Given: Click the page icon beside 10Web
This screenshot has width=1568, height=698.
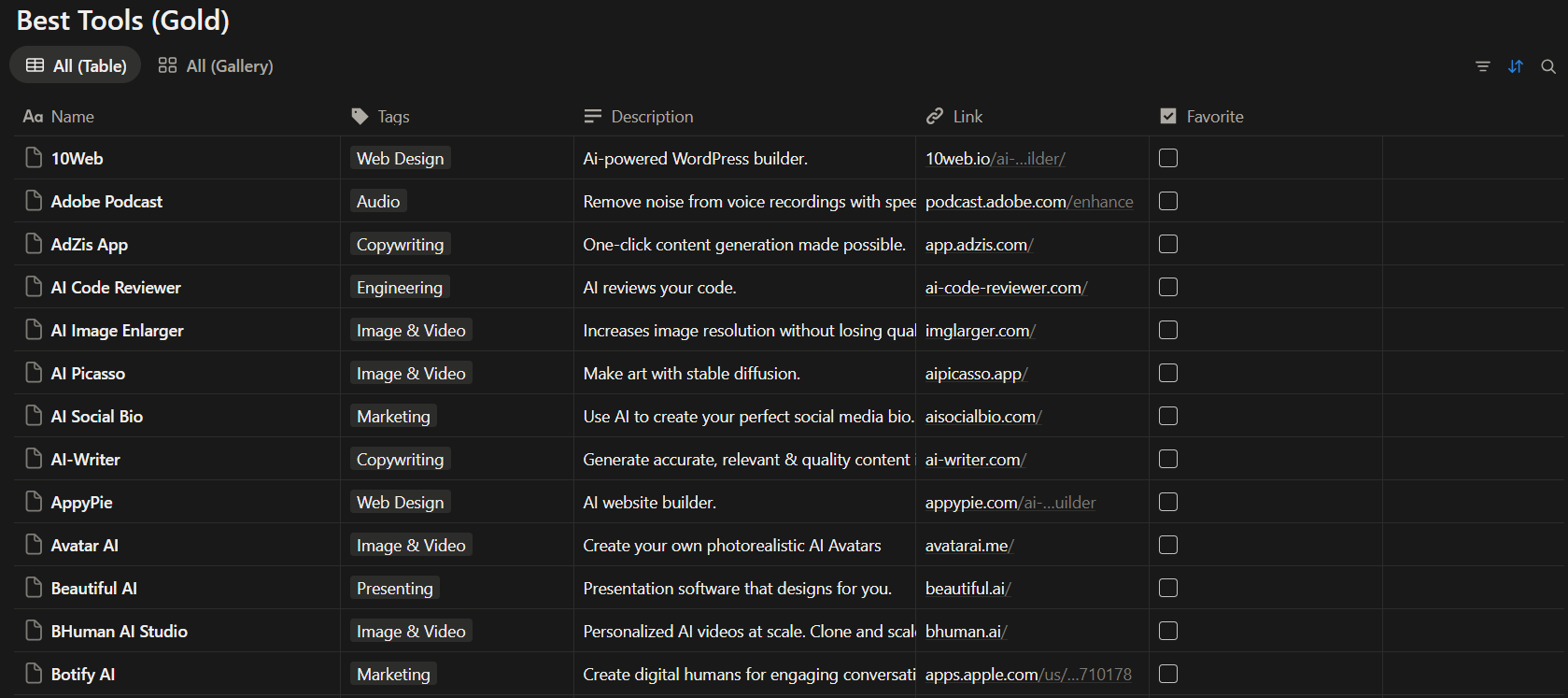Looking at the screenshot, I should (34, 158).
